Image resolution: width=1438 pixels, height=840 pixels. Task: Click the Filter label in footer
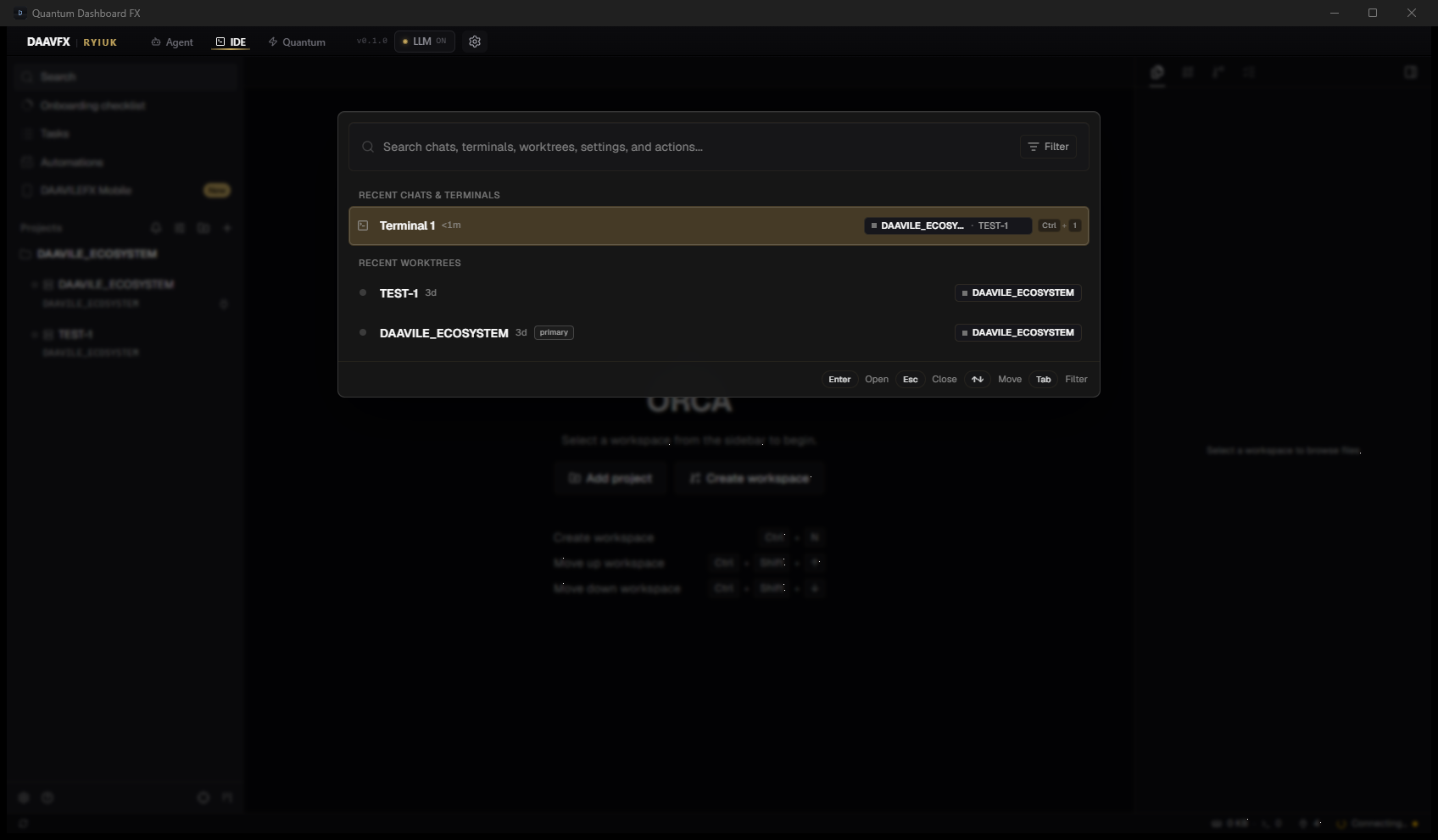1076,379
